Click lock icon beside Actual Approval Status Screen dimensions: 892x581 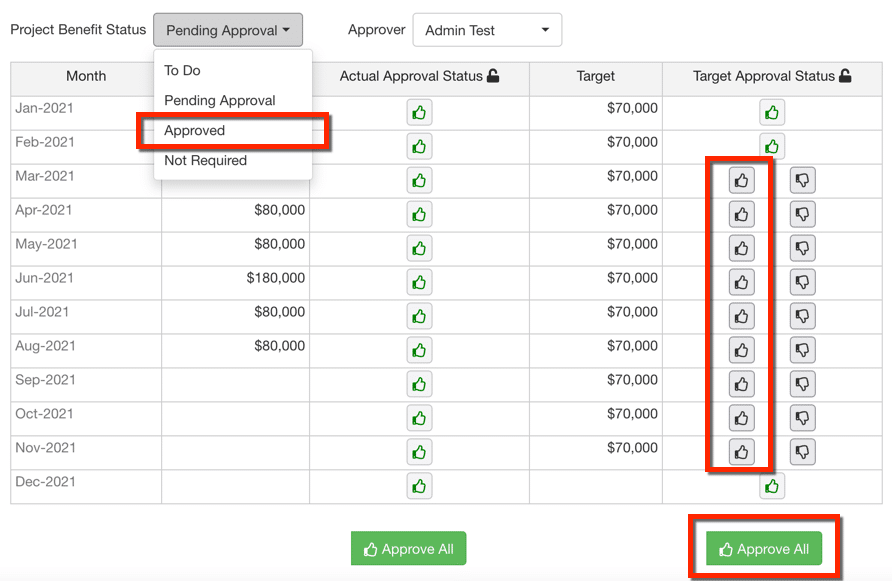[x=493, y=76]
